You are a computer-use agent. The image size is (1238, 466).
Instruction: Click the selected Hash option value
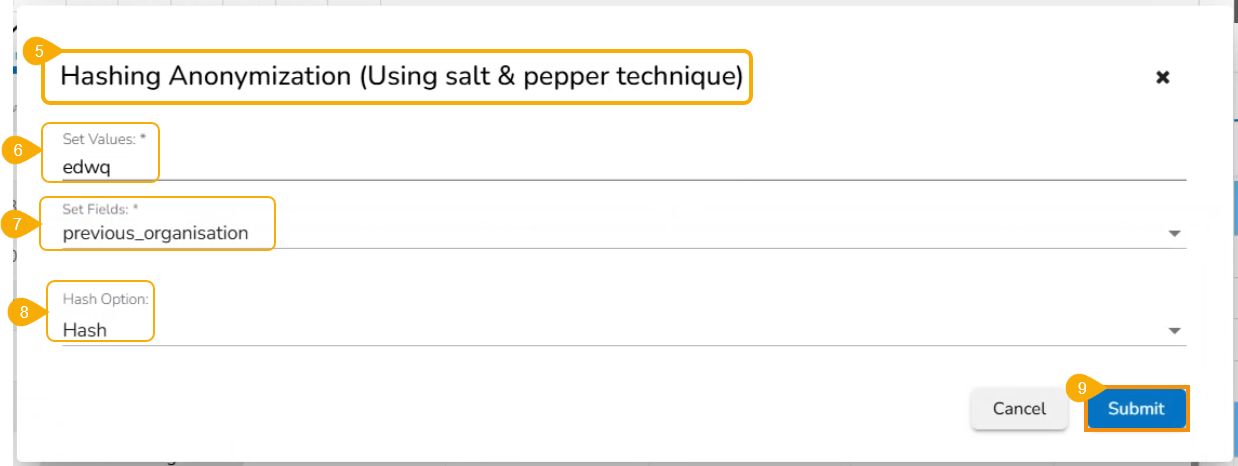click(x=85, y=329)
